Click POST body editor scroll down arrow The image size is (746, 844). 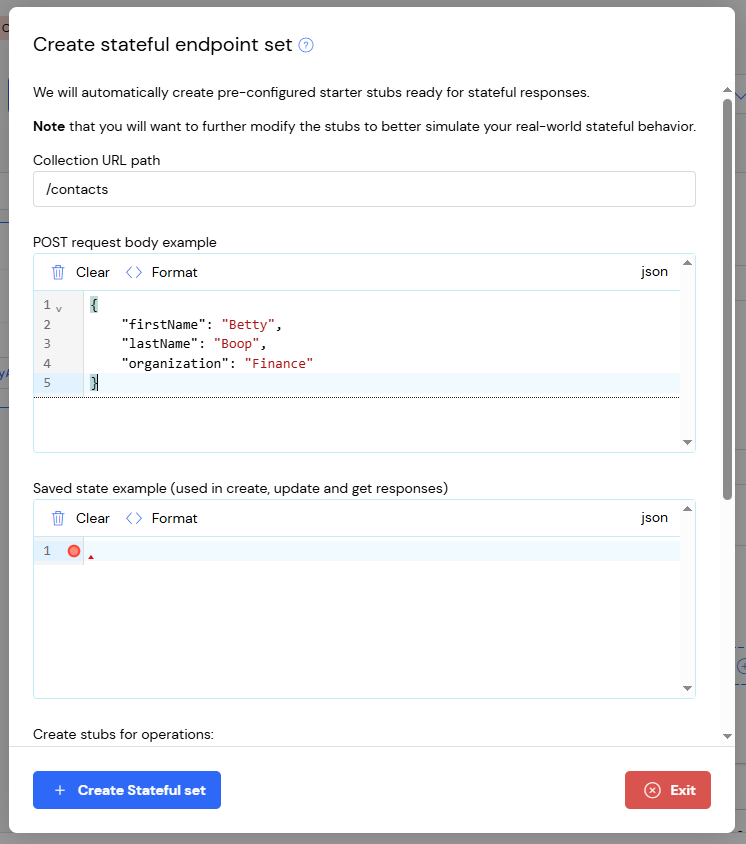coord(687,442)
